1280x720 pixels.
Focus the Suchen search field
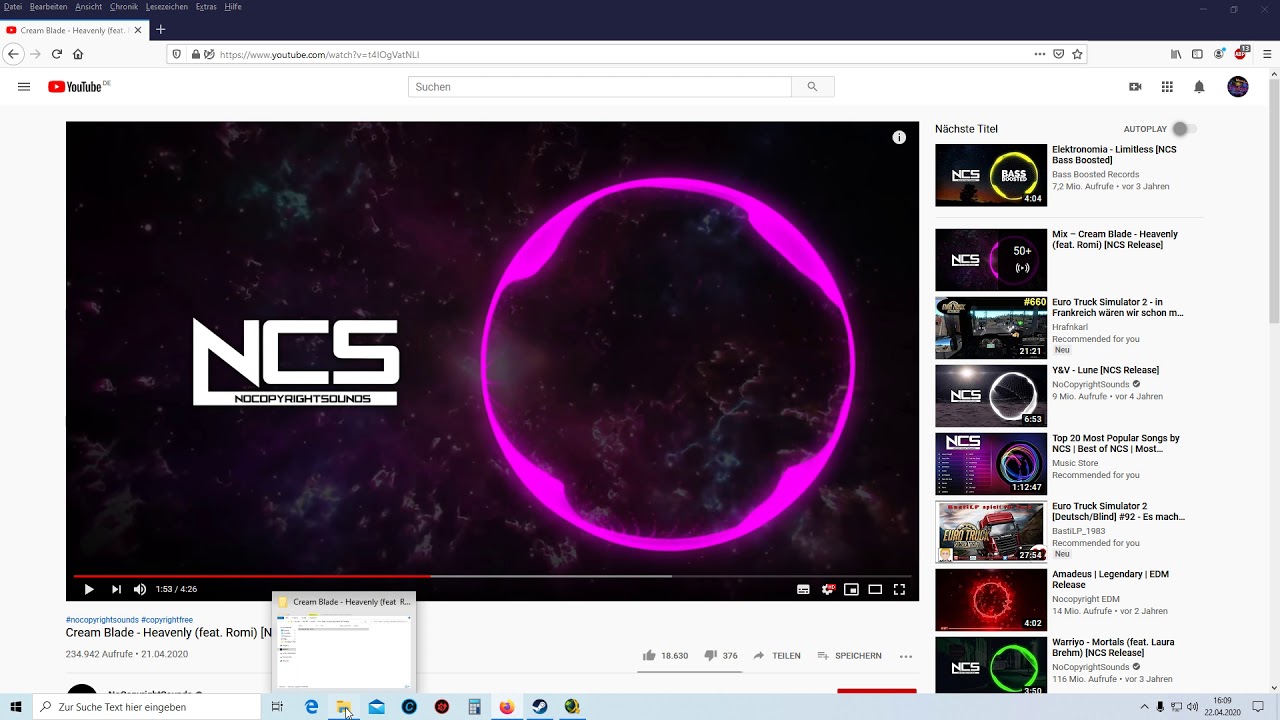coord(600,87)
